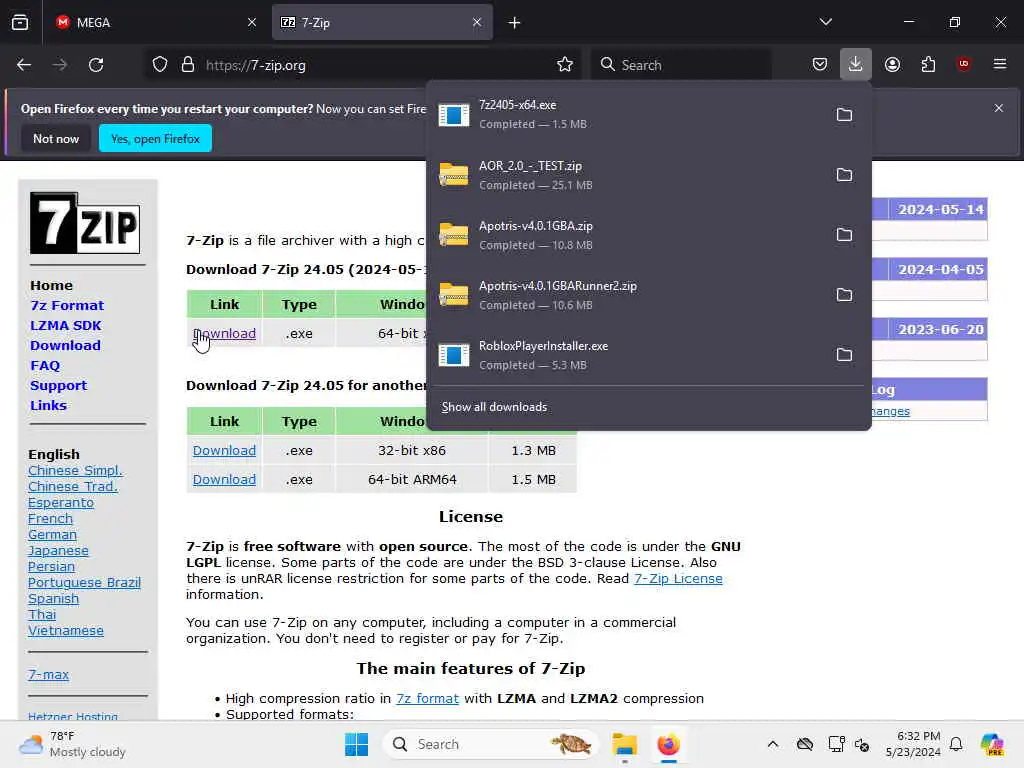Go forward one page
This screenshot has height=768, width=1024.
tap(59, 65)
